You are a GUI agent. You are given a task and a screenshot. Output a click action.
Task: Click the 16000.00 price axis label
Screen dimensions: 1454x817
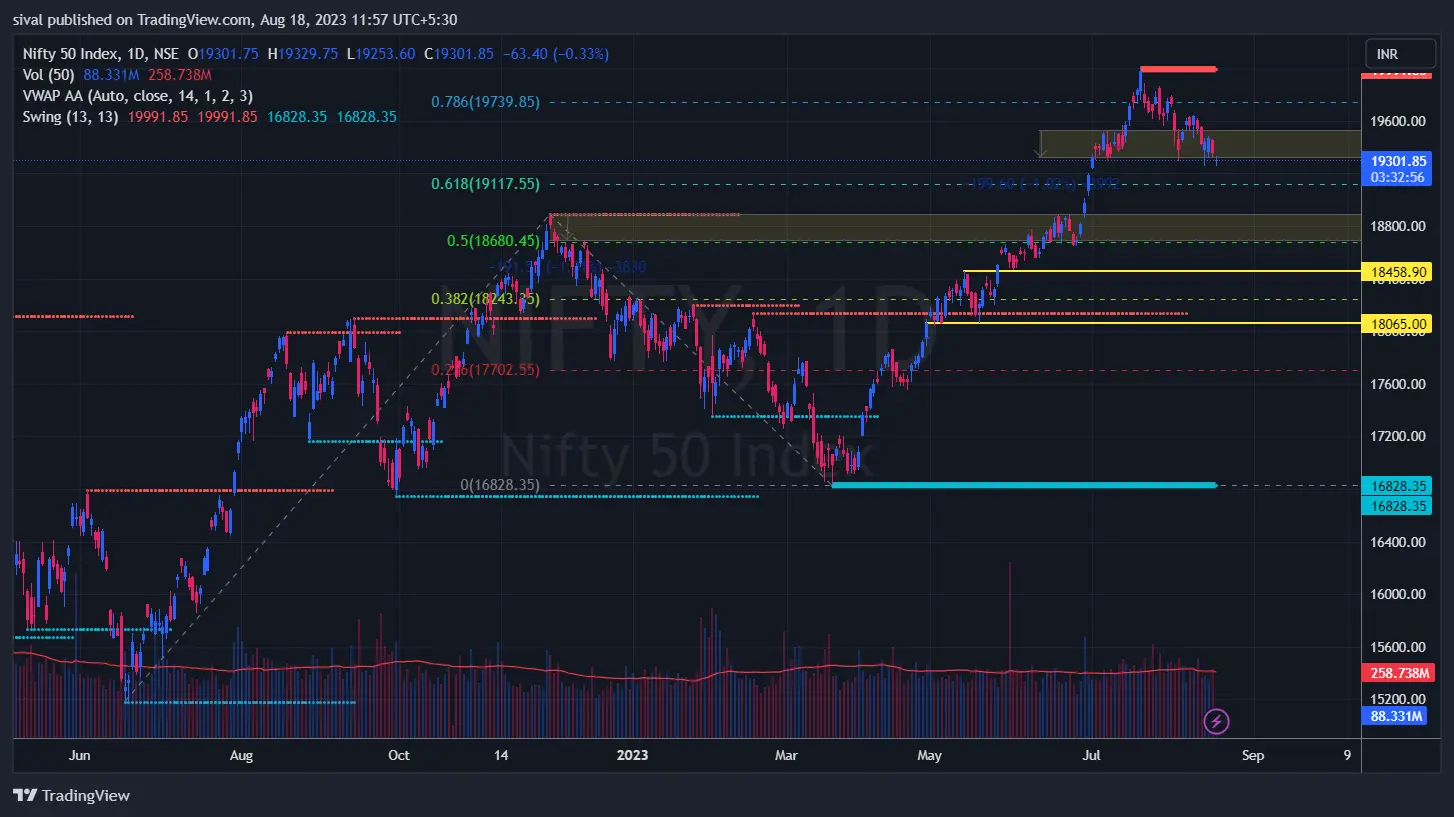pos(1398,594)
